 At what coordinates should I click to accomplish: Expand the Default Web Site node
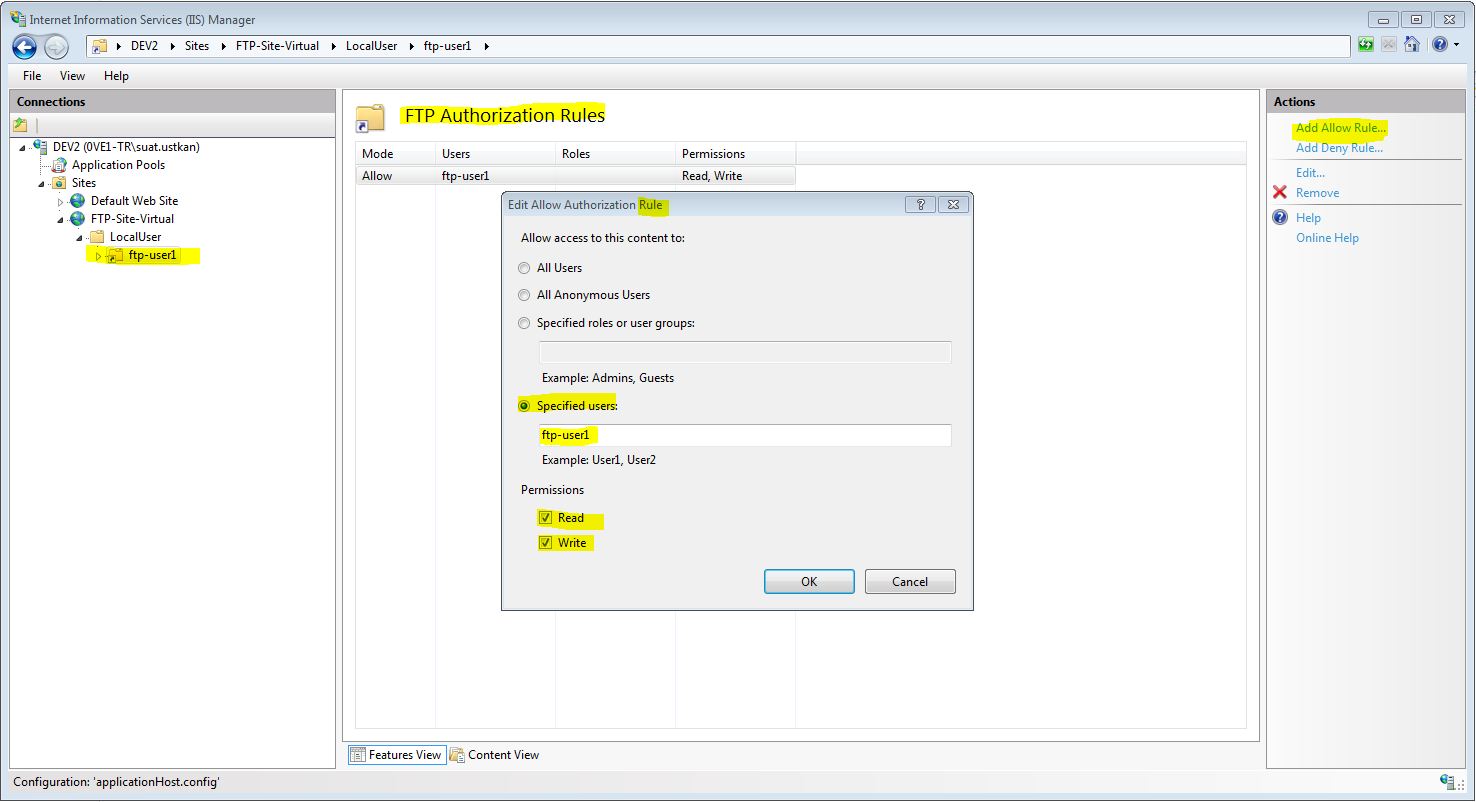pos(61,202)
